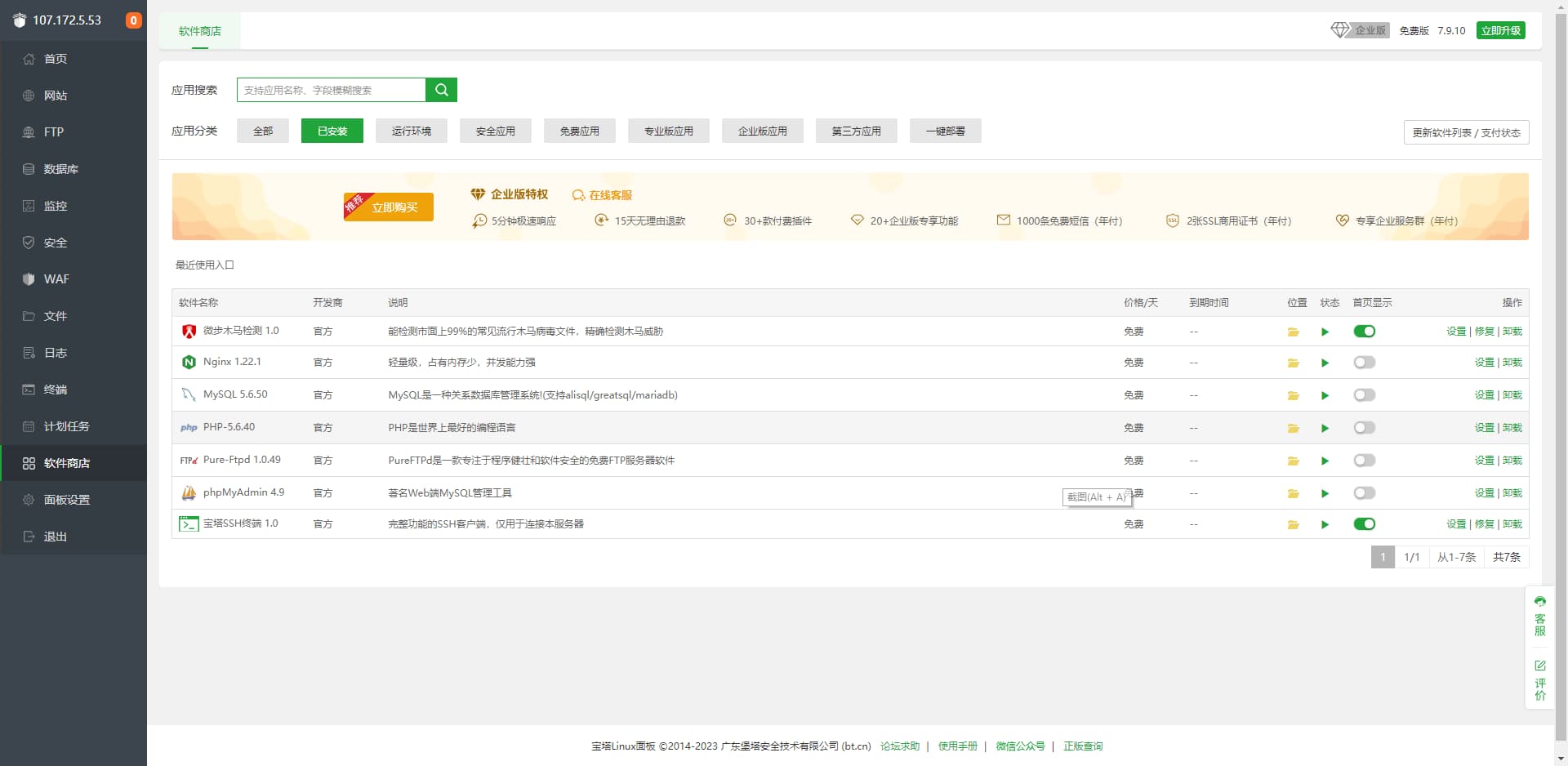
Task: Open folder location for 微步木马检测 1.0
Action: tap(1293, 332)
